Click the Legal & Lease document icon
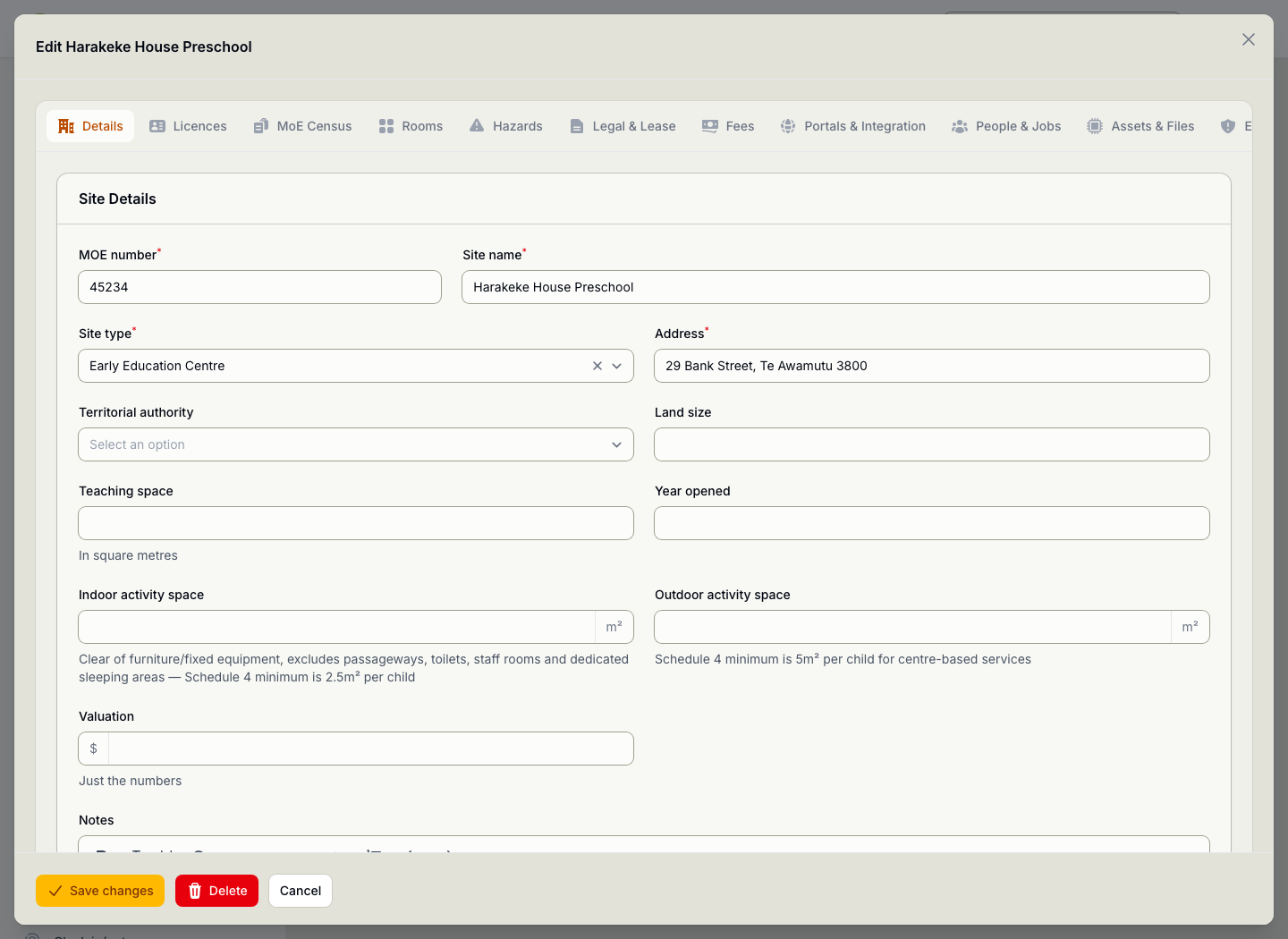 [x=577, y=126]
